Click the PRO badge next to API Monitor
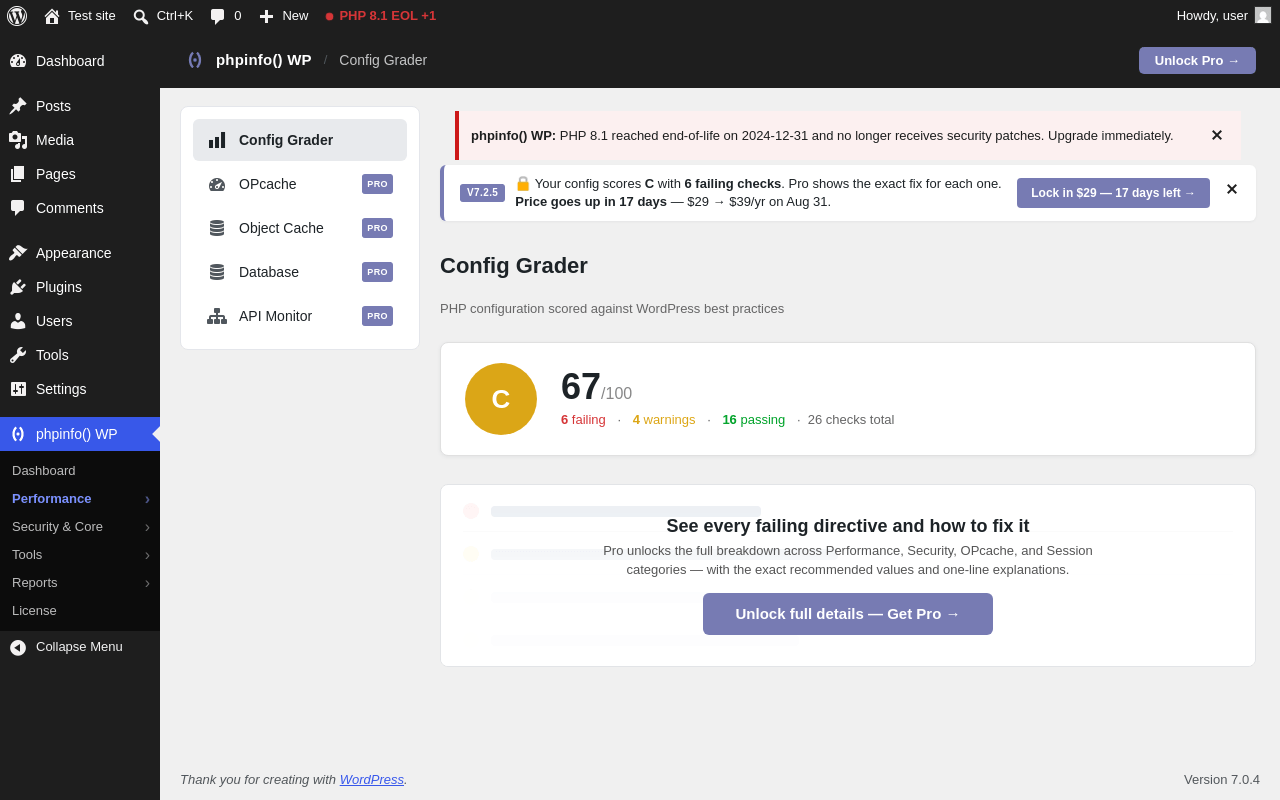This screenshot has width=1280, height=800. pyautogui.click(x=377, y=316)
